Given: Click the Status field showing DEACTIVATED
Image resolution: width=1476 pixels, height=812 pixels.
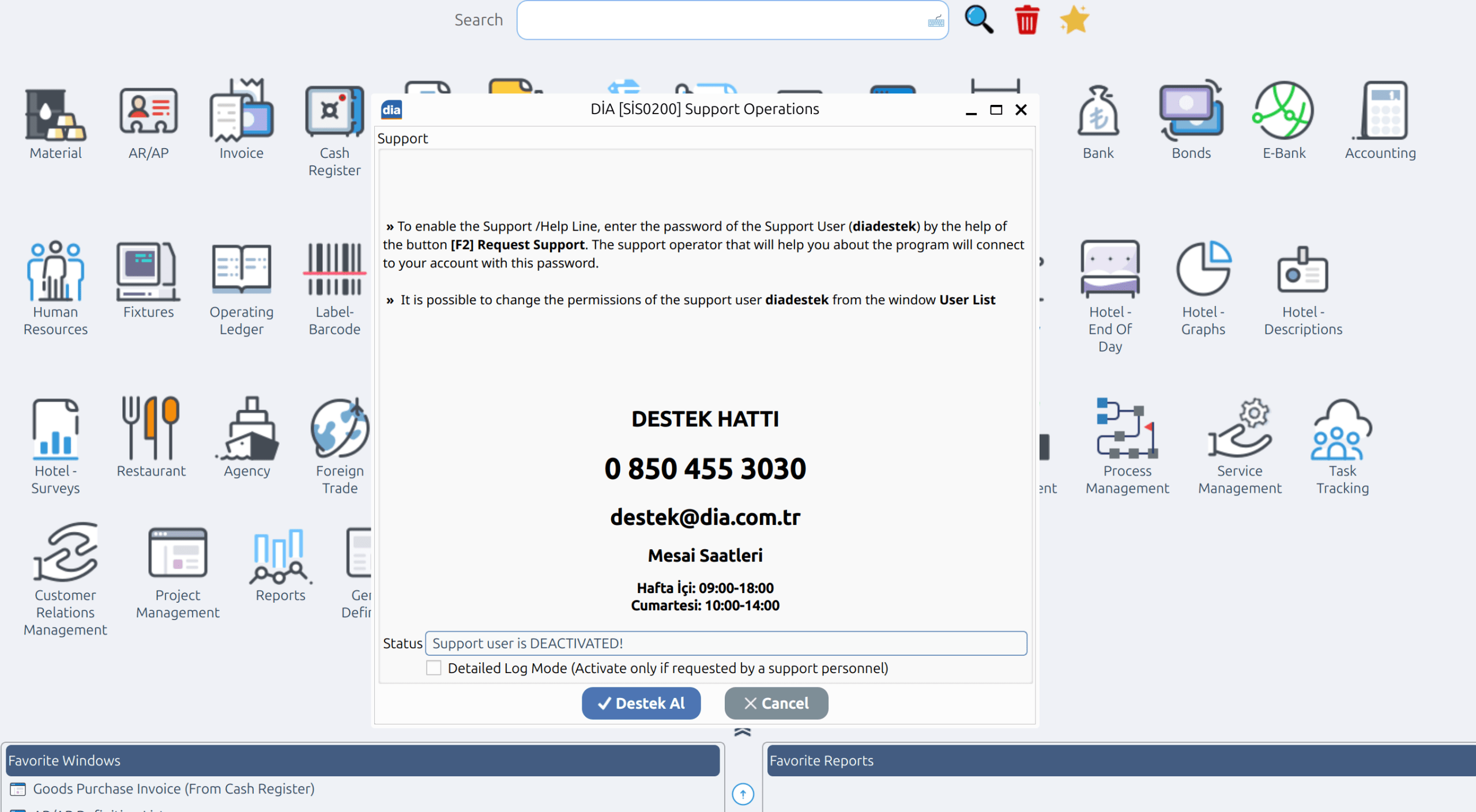Looking at the screenshot, I should click(726, 643).
